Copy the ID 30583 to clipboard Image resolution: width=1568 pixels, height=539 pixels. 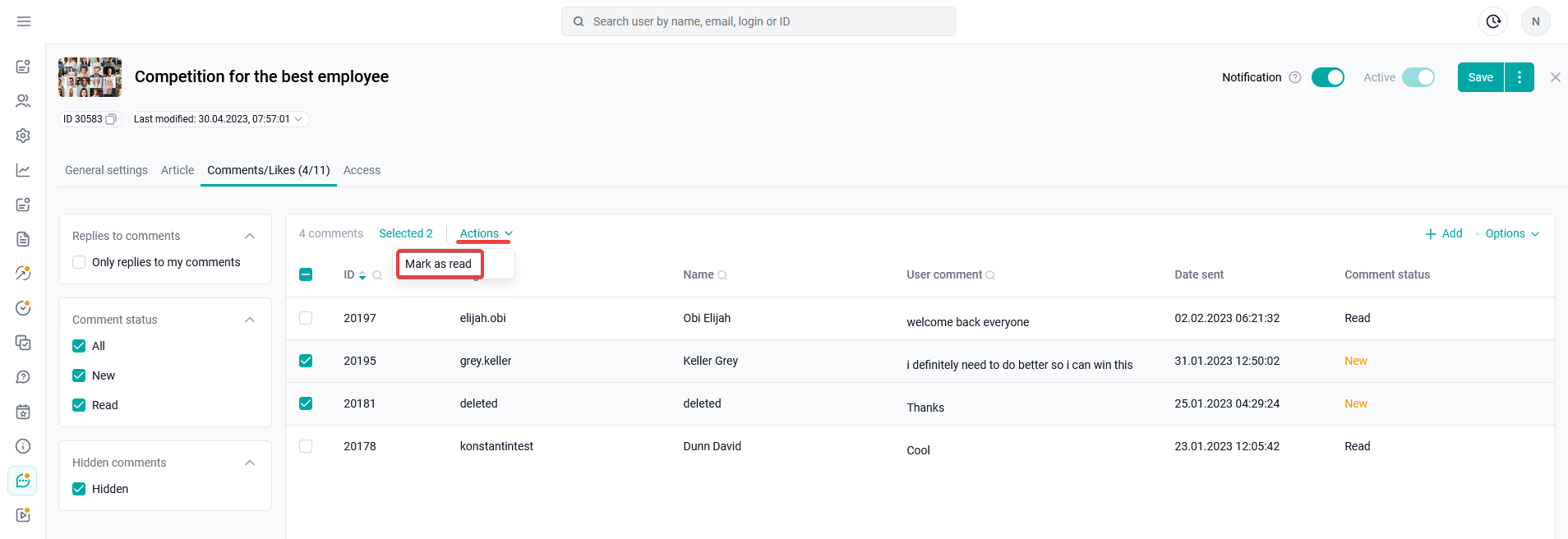(111, 119)
